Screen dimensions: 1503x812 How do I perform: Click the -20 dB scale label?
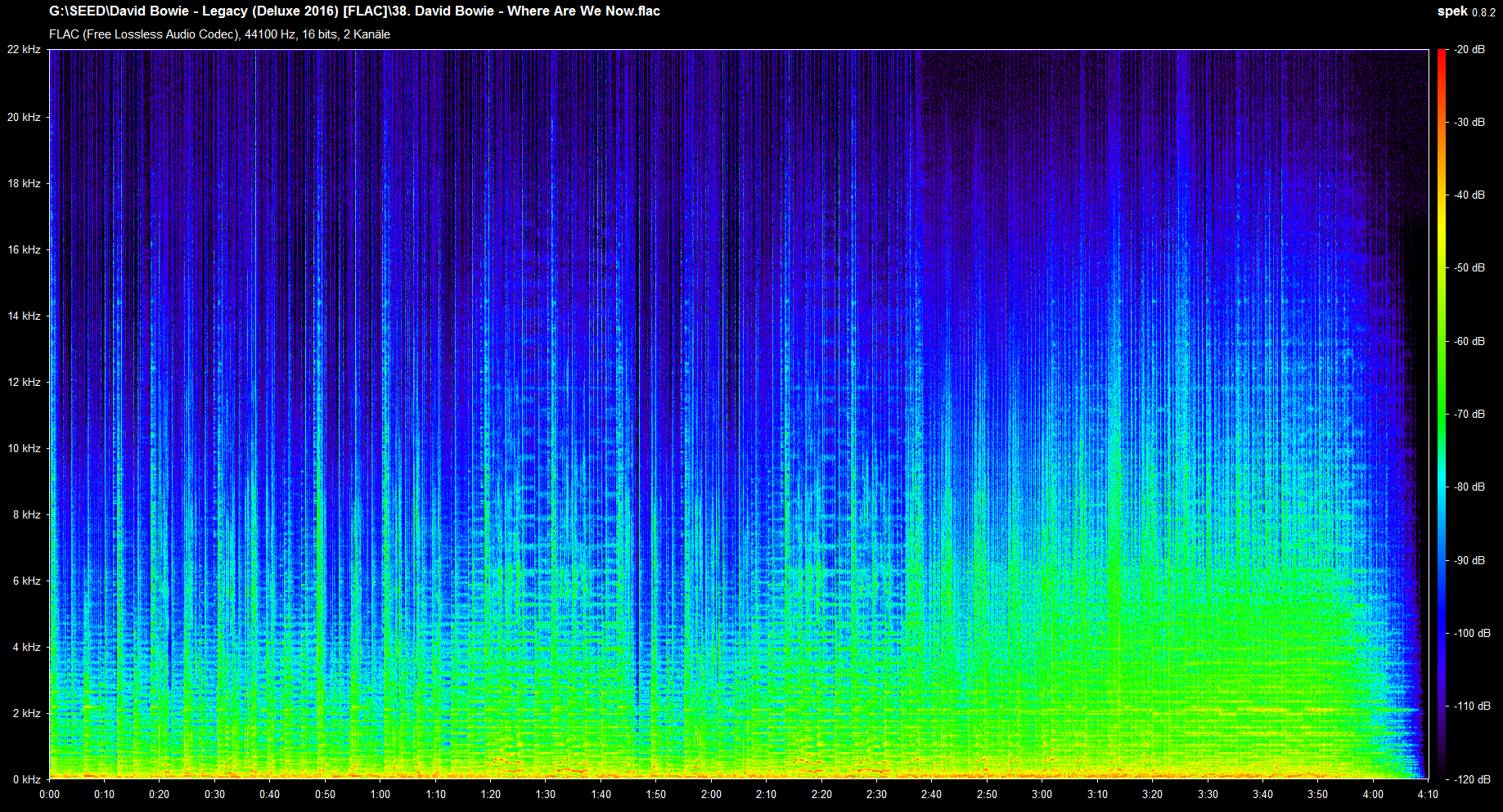click(x=1469, y=50)
